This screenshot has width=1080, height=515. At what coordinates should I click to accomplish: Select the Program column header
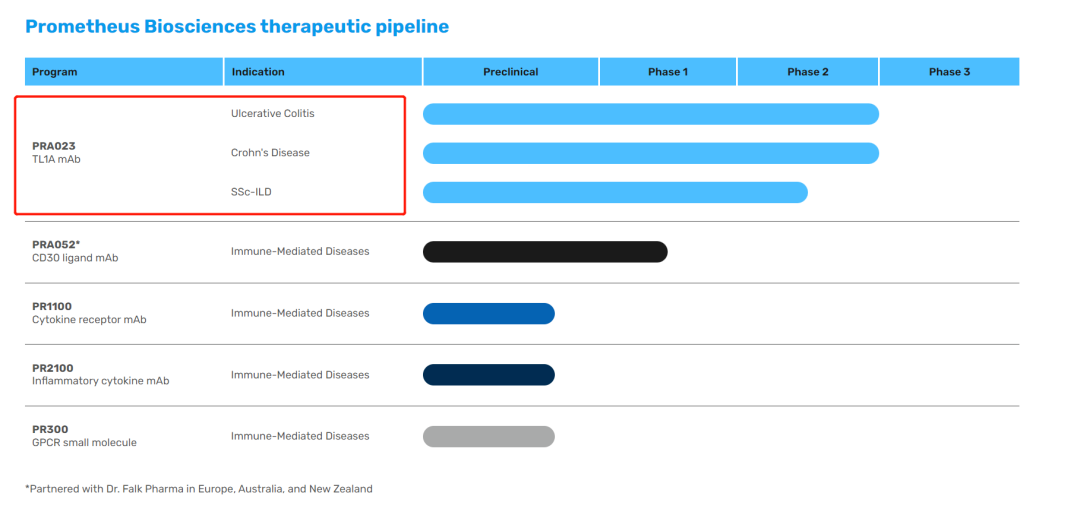click(55, 72)
